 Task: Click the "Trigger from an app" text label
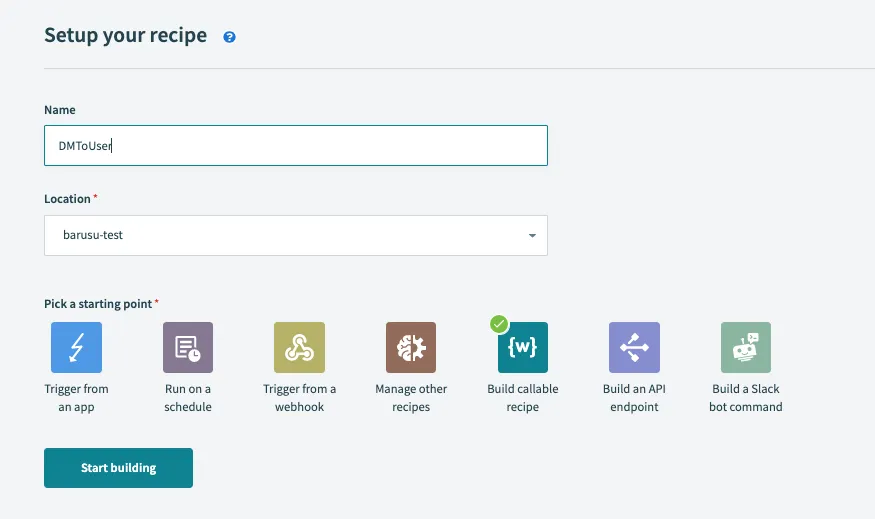[76, 398]
